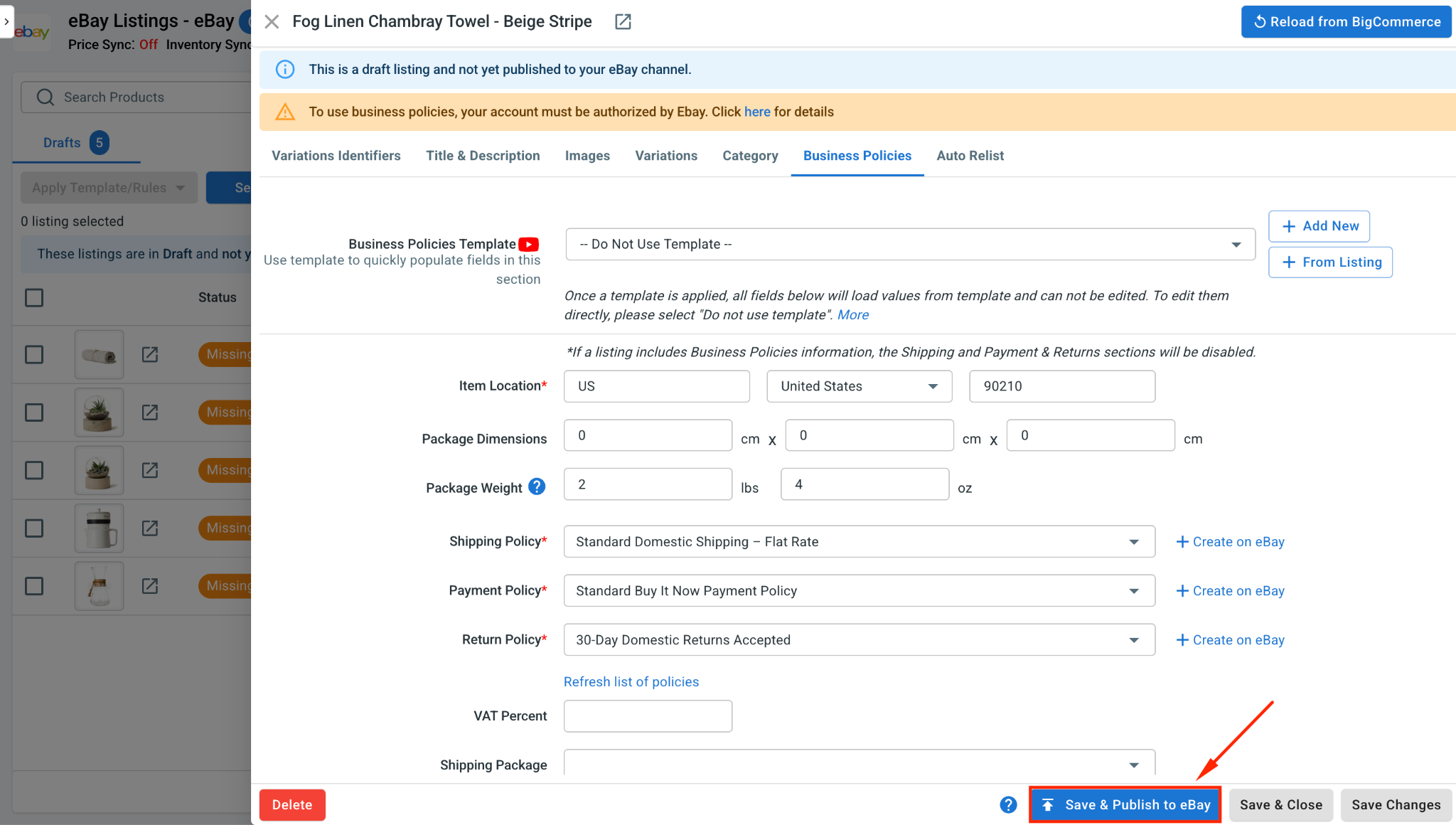This screenshot has height=825, width=1456.
Task: Click the blue help icon near Save & Publish
Action: pyautogui.click(x=1008, y=804)
